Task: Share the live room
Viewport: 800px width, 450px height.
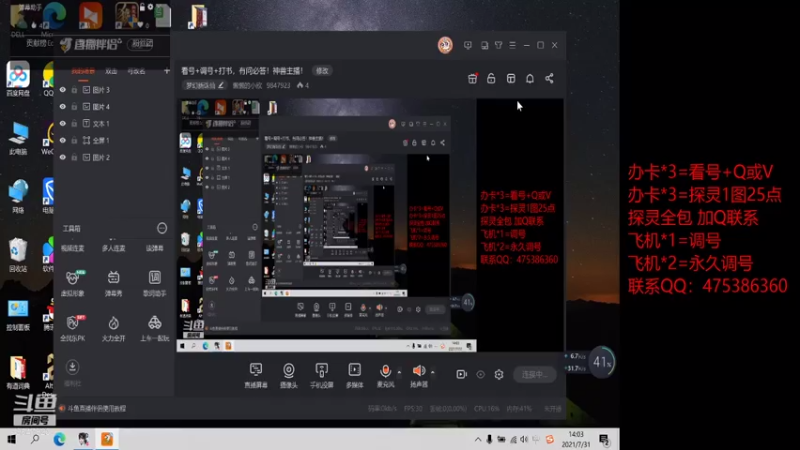Action: pos(549,79)
